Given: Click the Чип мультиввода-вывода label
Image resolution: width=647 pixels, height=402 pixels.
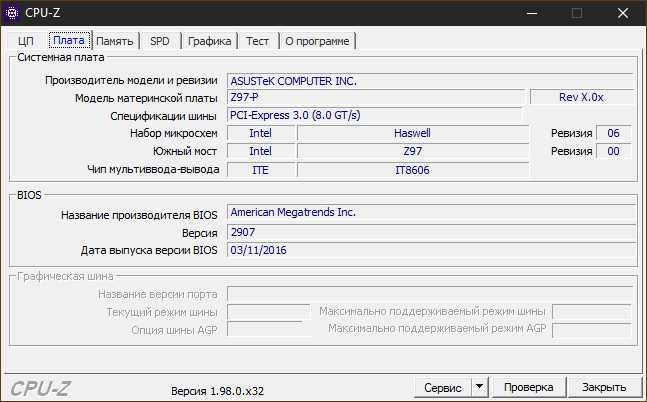Looking at the screenshot, I should pos(153,169).
